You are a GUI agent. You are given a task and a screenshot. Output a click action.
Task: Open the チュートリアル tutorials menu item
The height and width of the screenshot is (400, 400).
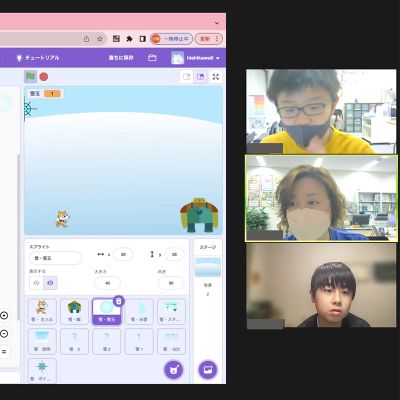tap(38, 58)
